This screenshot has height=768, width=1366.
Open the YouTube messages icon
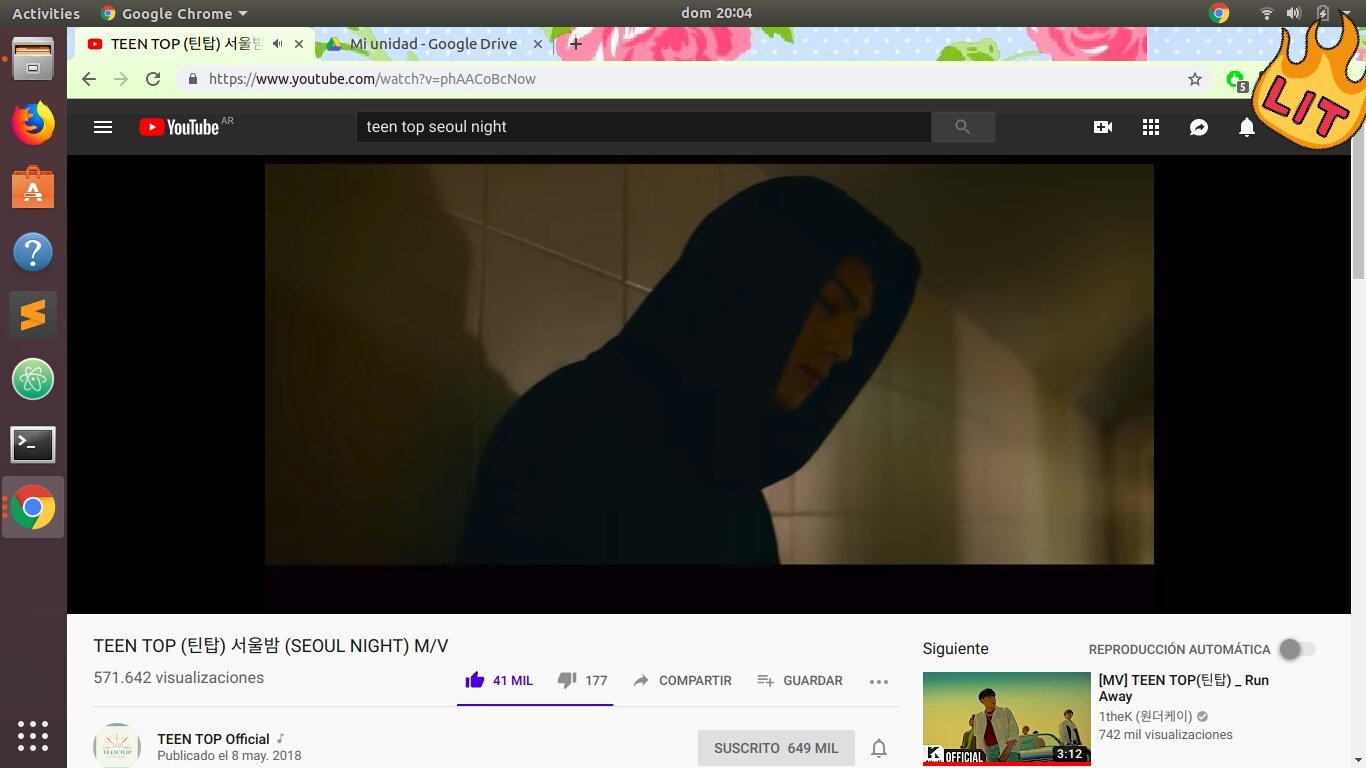[x=1199, y=127]
